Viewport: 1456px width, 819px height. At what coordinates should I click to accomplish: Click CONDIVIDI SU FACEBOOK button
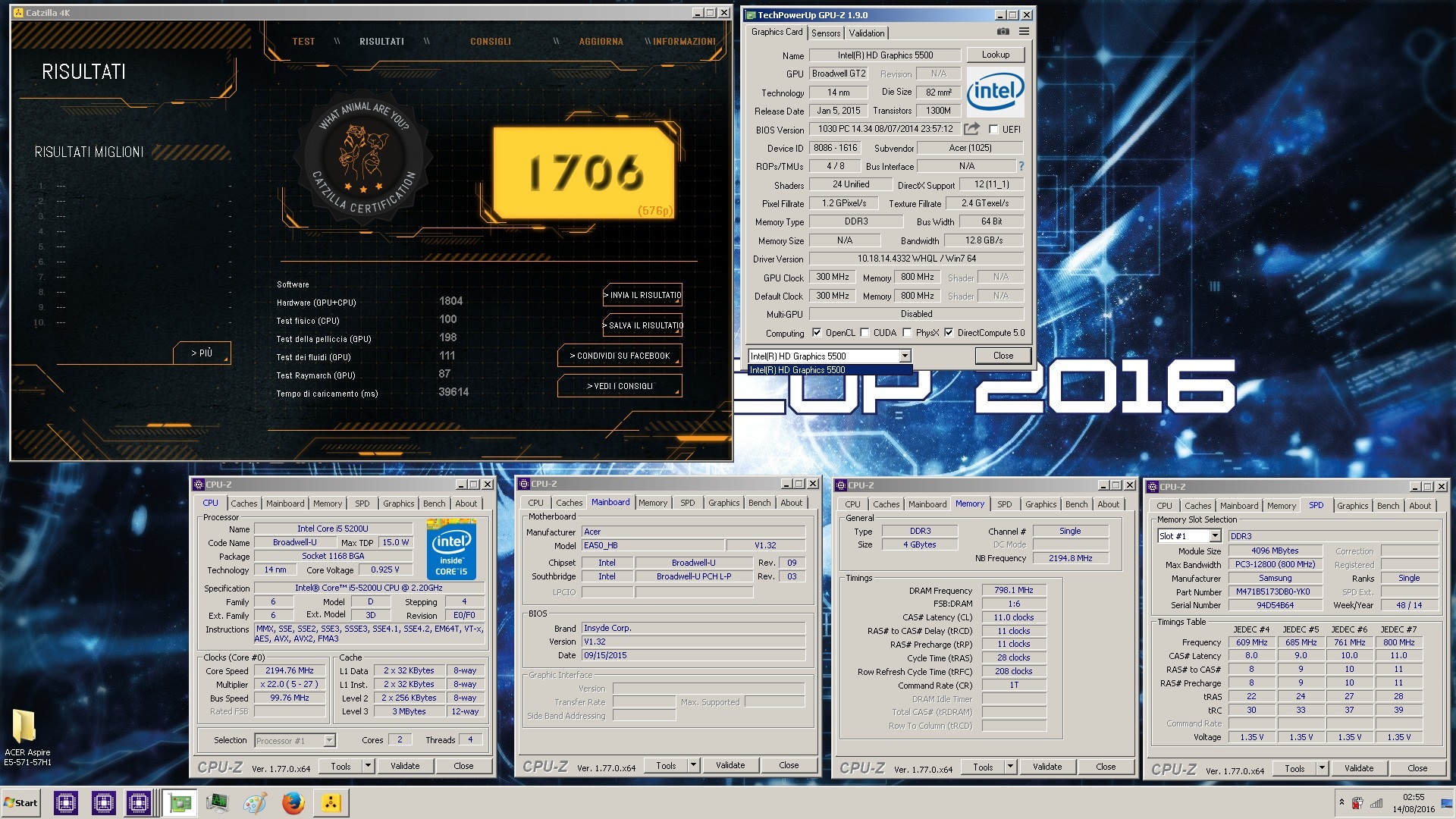pyautogui.click(x=620, y=356)
